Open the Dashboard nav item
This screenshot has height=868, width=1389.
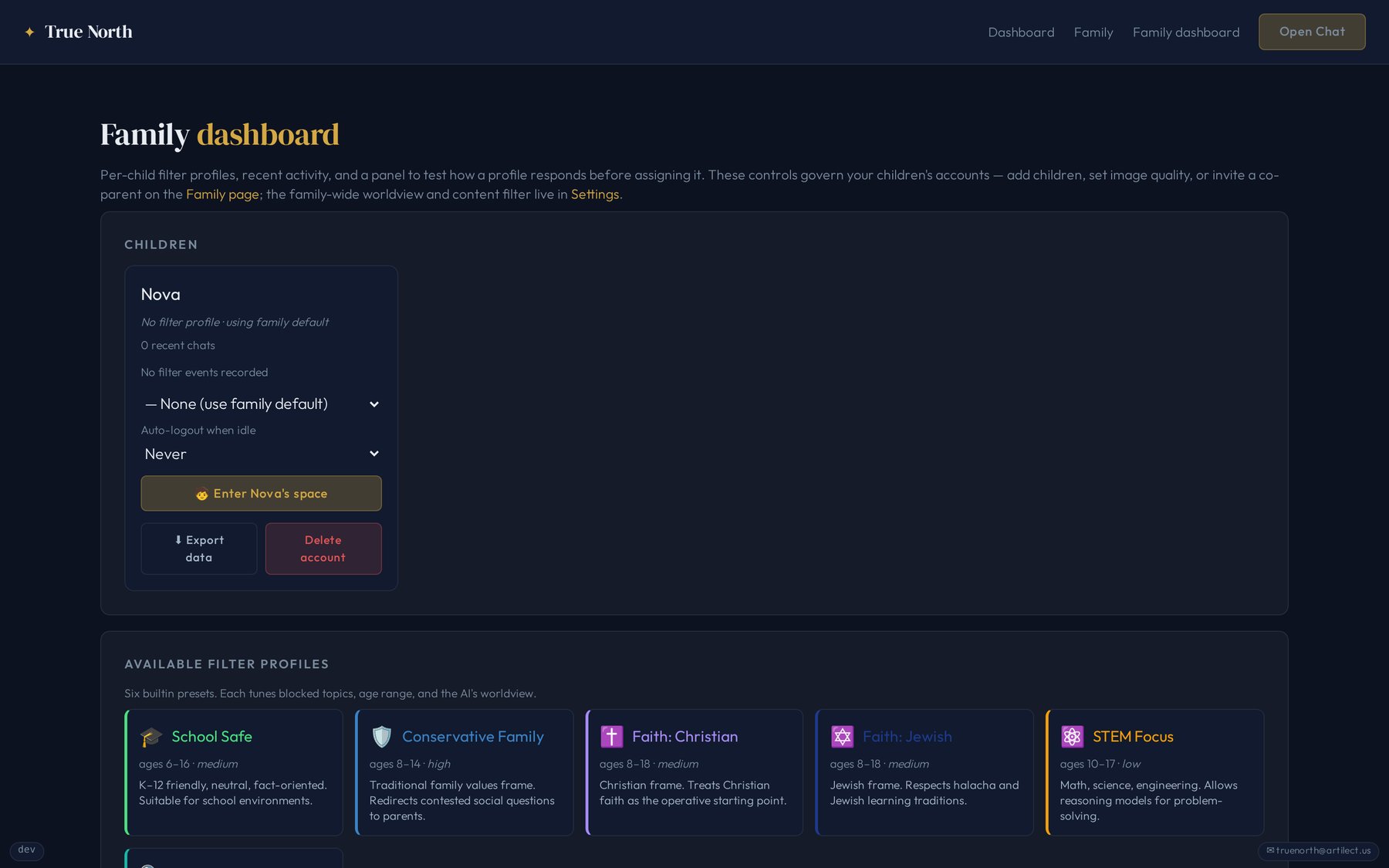click(x=1021, y=32)
